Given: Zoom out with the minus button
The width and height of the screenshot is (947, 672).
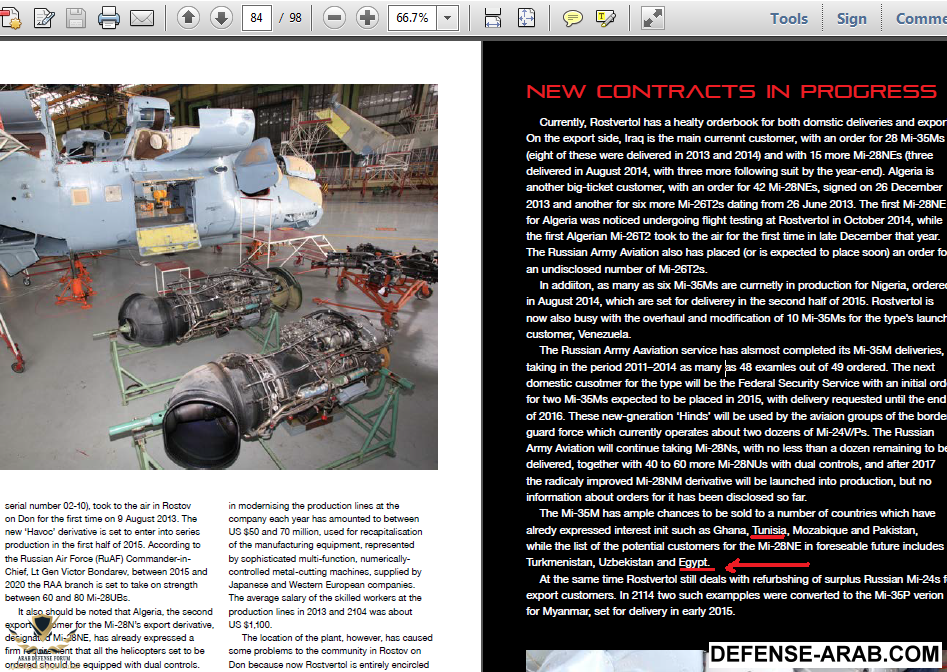Looking at the screenshot, I should [336, 18].
